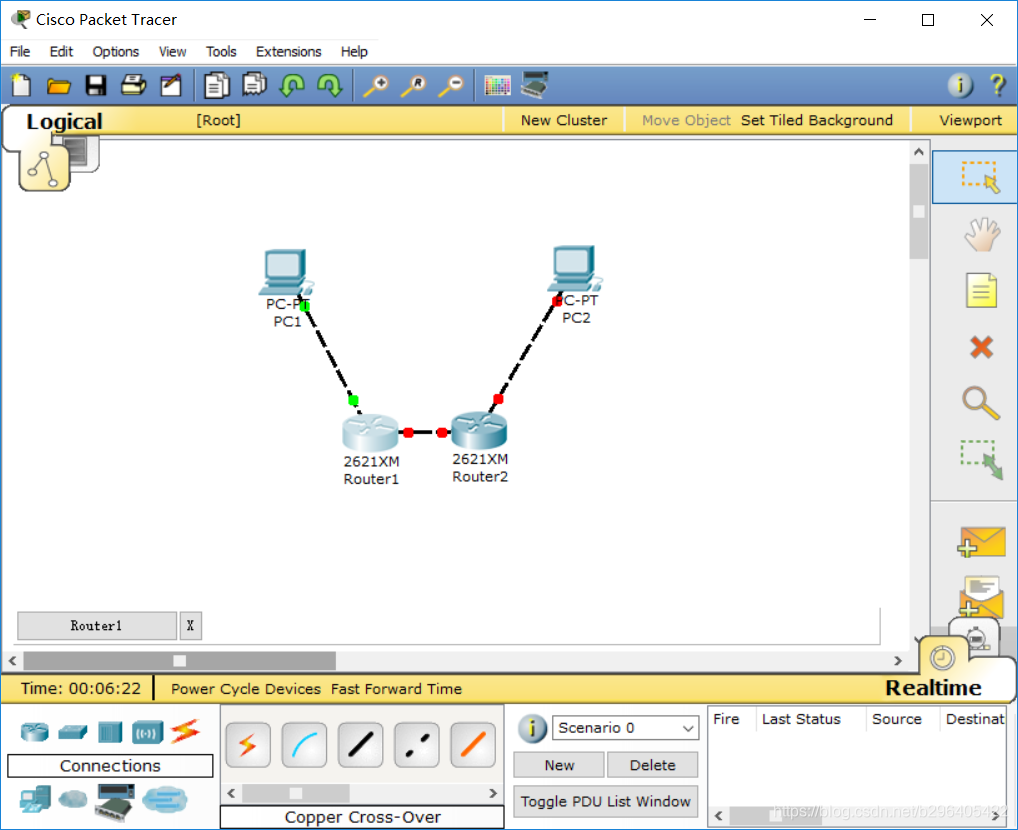
Task: Click the Viewport button
Action: (970, 120)
